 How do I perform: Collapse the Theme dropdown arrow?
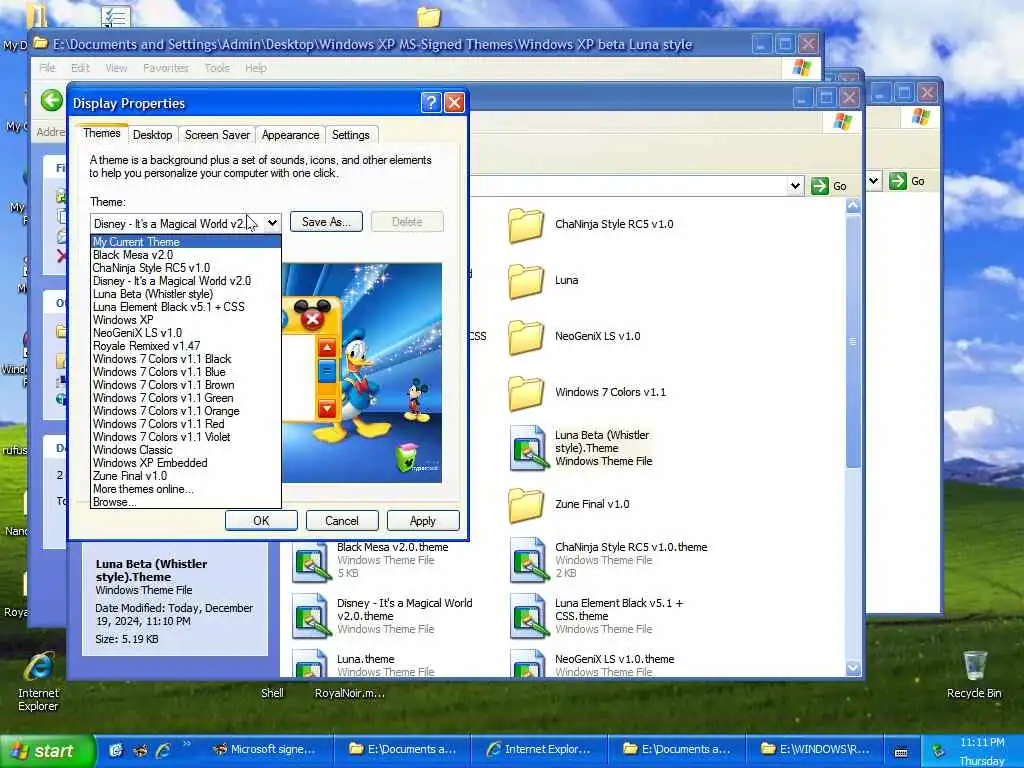pos(272,223)
